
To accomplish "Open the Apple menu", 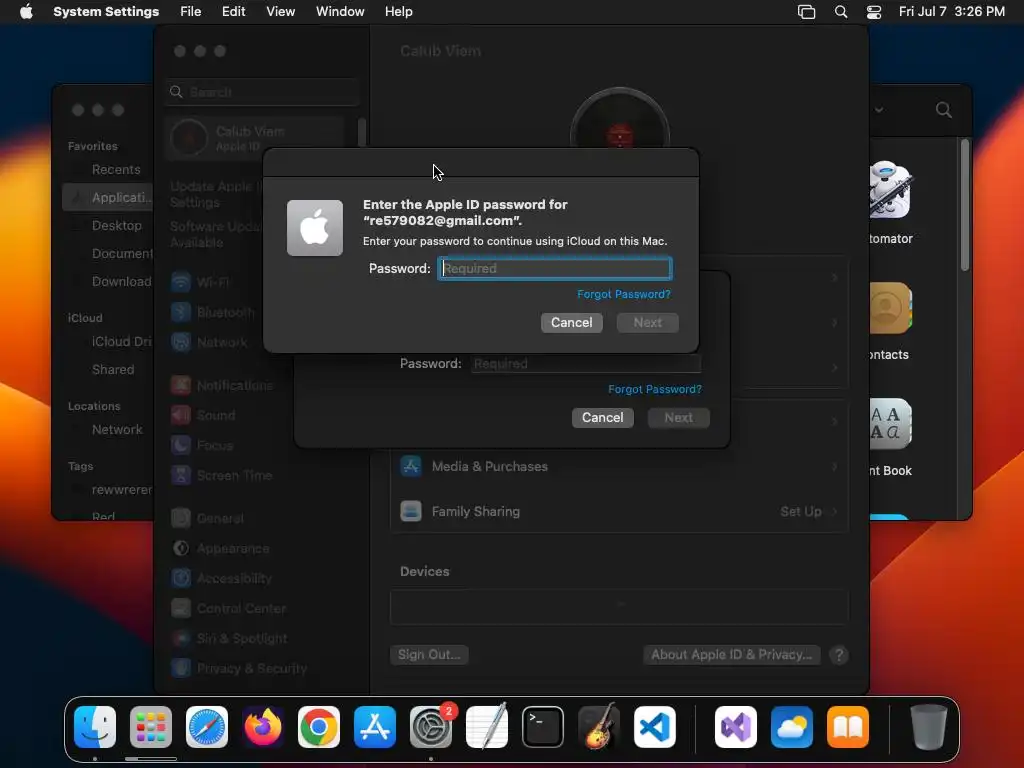I will click(26, 11).
